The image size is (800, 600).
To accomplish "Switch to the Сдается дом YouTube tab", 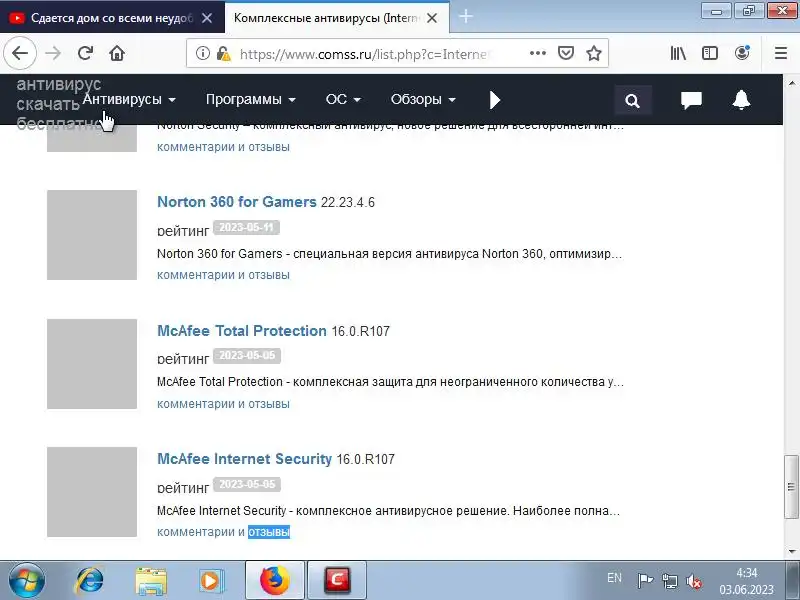I will click(x=112, y=18).
